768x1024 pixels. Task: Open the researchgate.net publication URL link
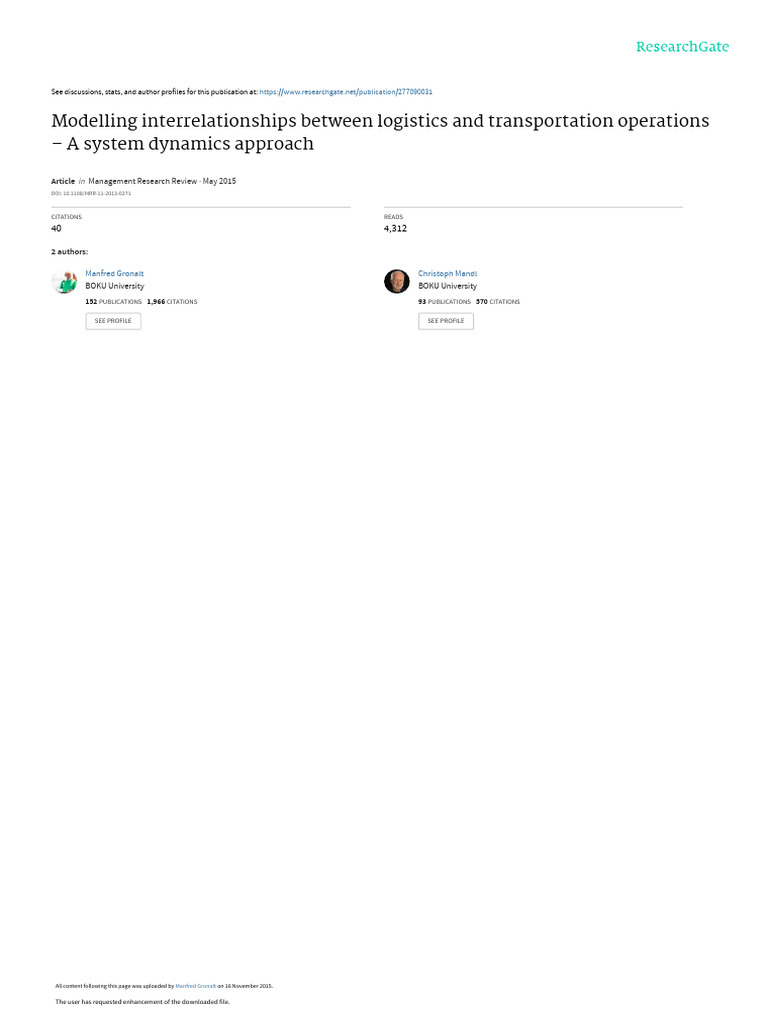tap(345, 92)
